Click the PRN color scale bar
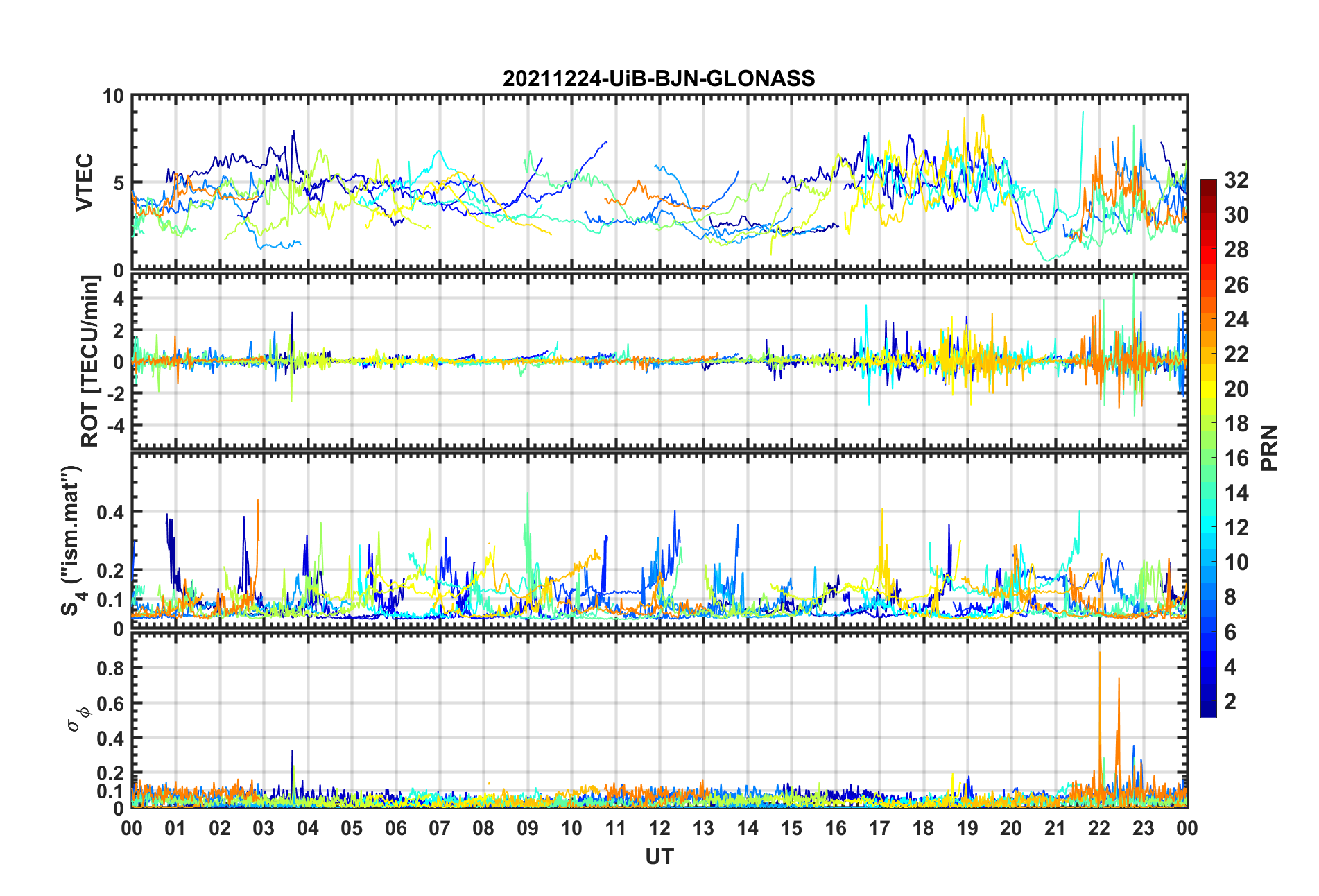1319x896 pixels. [1209, 448]
